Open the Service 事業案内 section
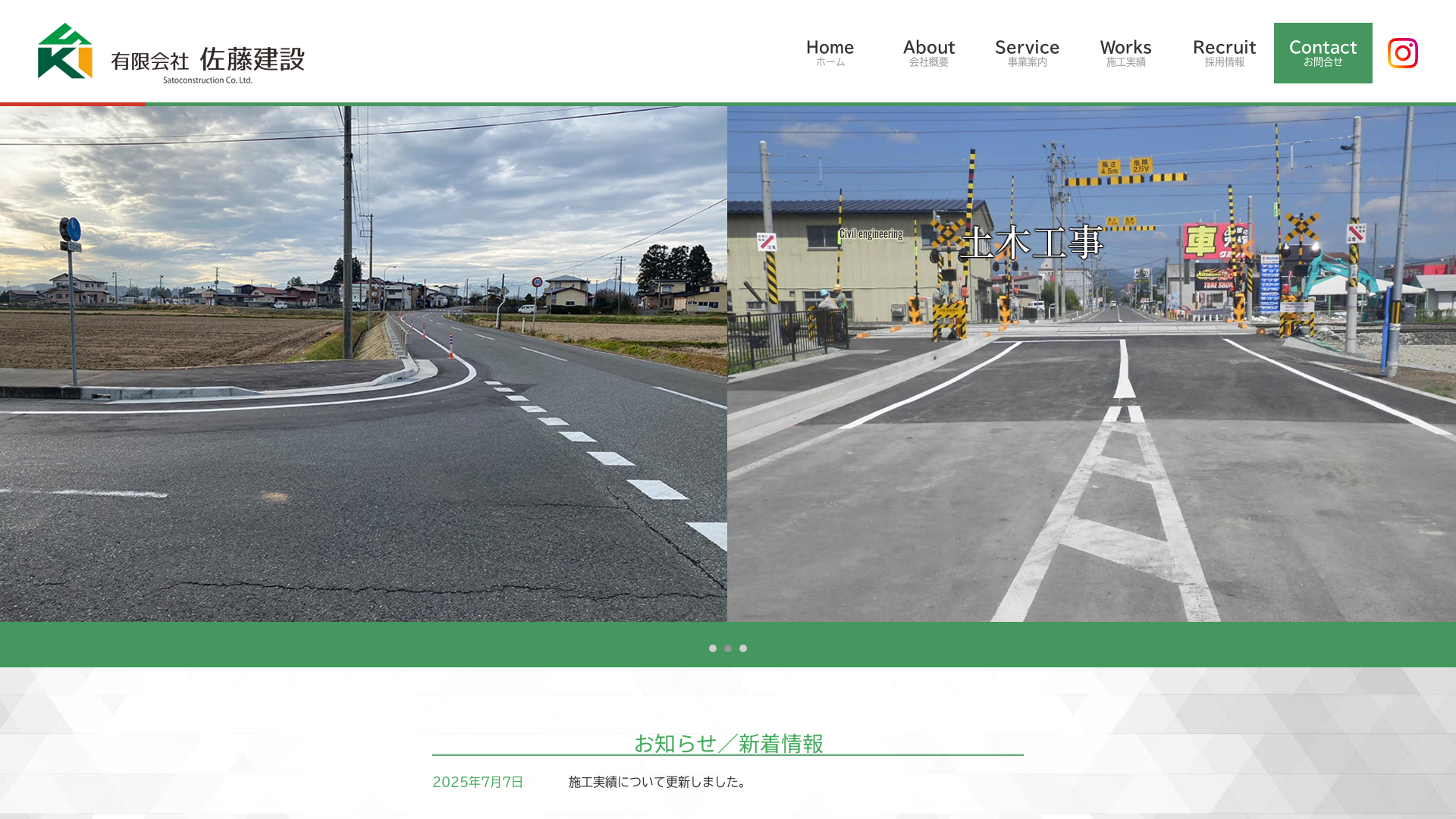Screen dimensions: 1456x819 tap(1027, 52)
